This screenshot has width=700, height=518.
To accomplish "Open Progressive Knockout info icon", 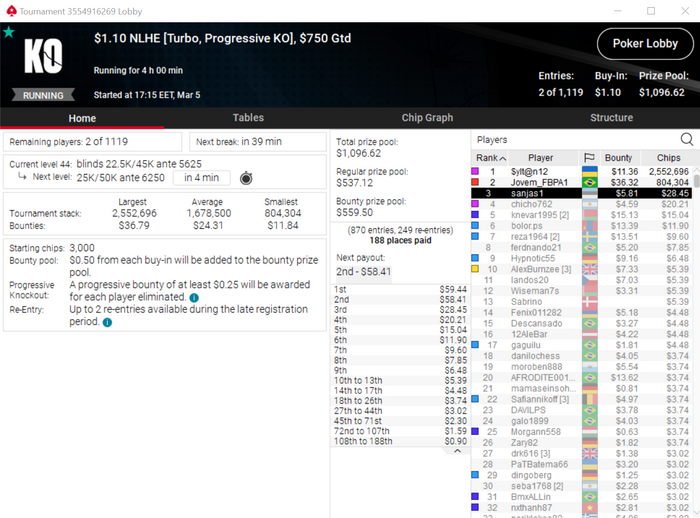I will (x=194, y=298).
